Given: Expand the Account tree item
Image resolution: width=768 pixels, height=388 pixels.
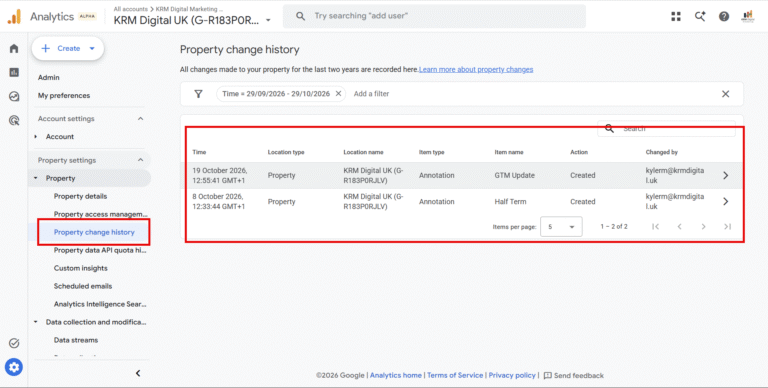Looking at the screenshot, I should tap(36, 137).
